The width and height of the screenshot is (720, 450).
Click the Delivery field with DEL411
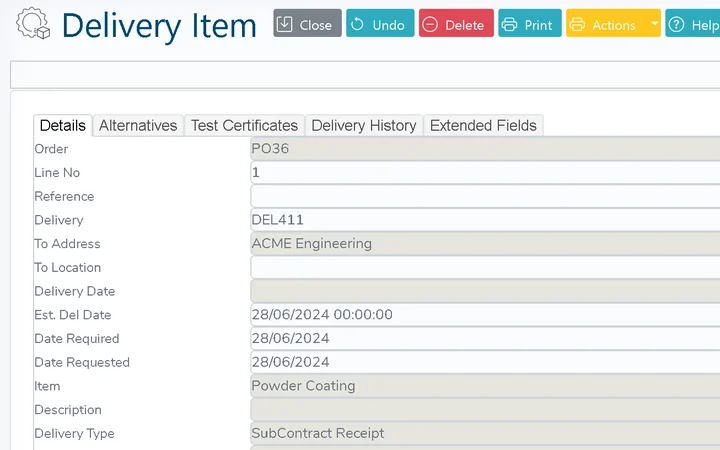coord(485,220)
